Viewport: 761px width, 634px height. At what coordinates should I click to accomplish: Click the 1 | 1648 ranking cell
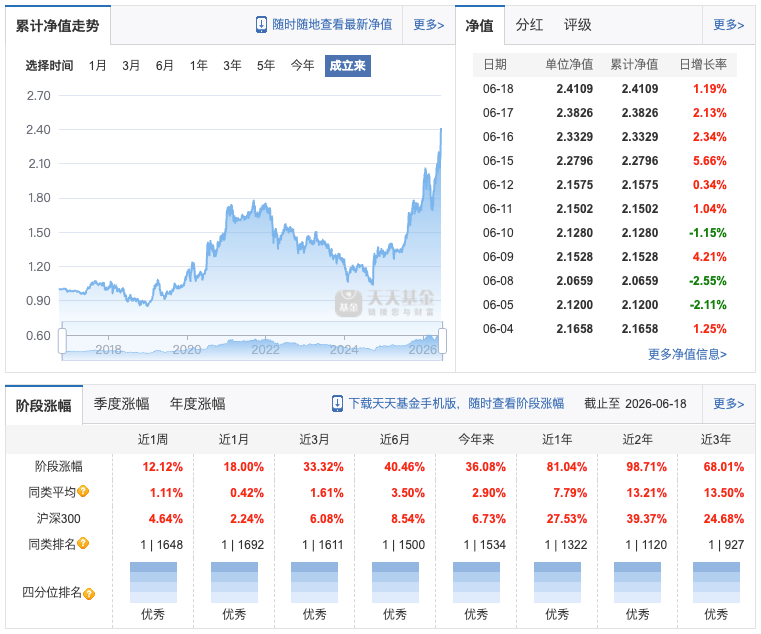click(x=162, y=545)
